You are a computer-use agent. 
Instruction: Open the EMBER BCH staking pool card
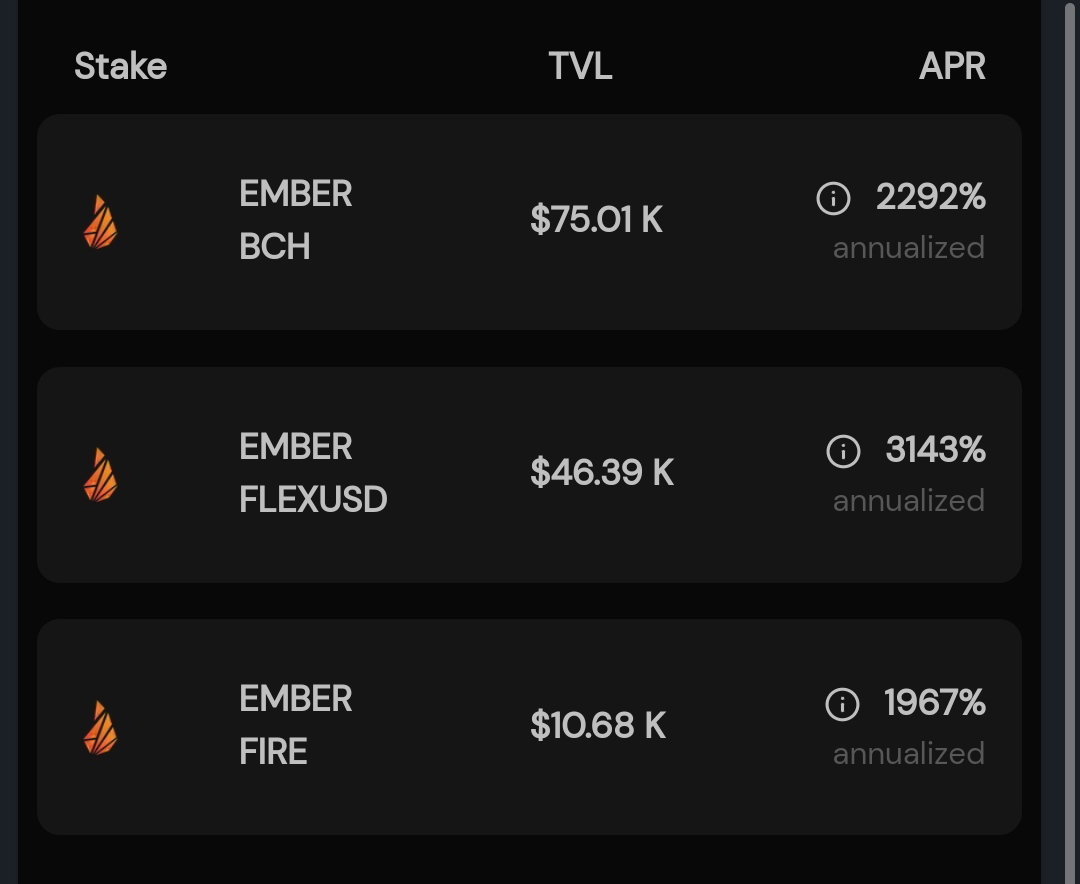pos(529,222)
